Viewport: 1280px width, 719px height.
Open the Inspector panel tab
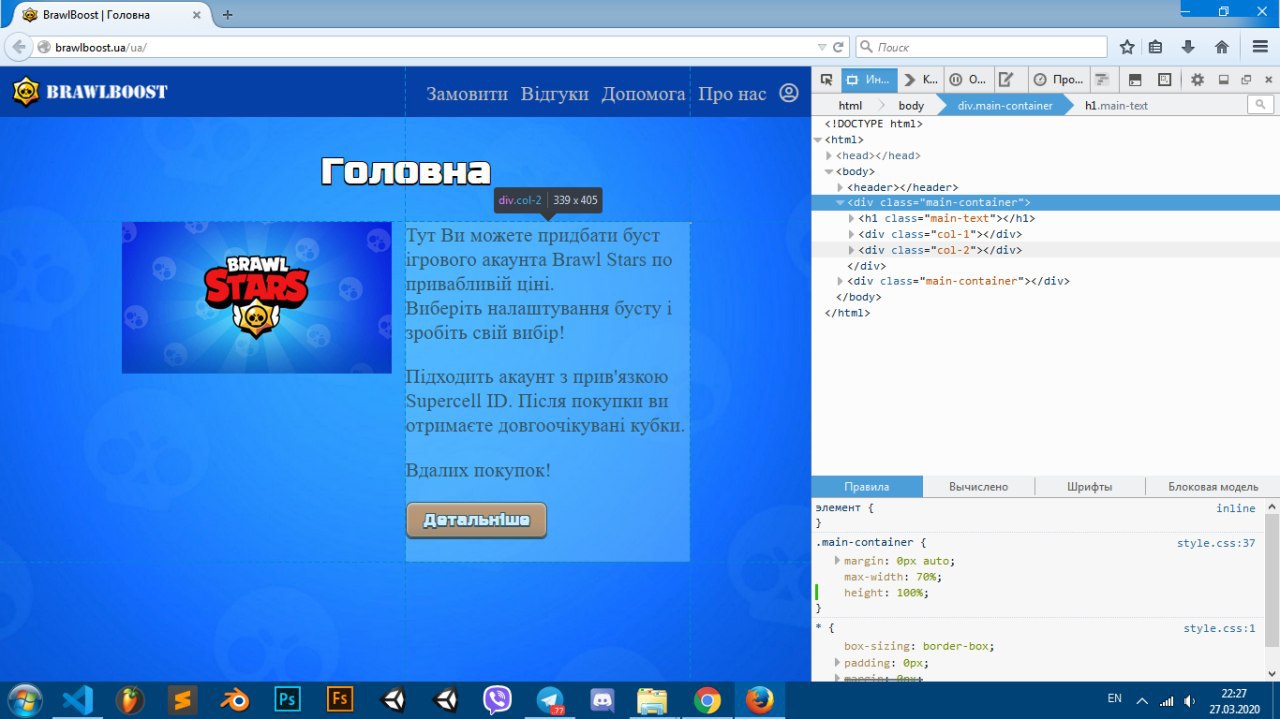tap(867, 80)
